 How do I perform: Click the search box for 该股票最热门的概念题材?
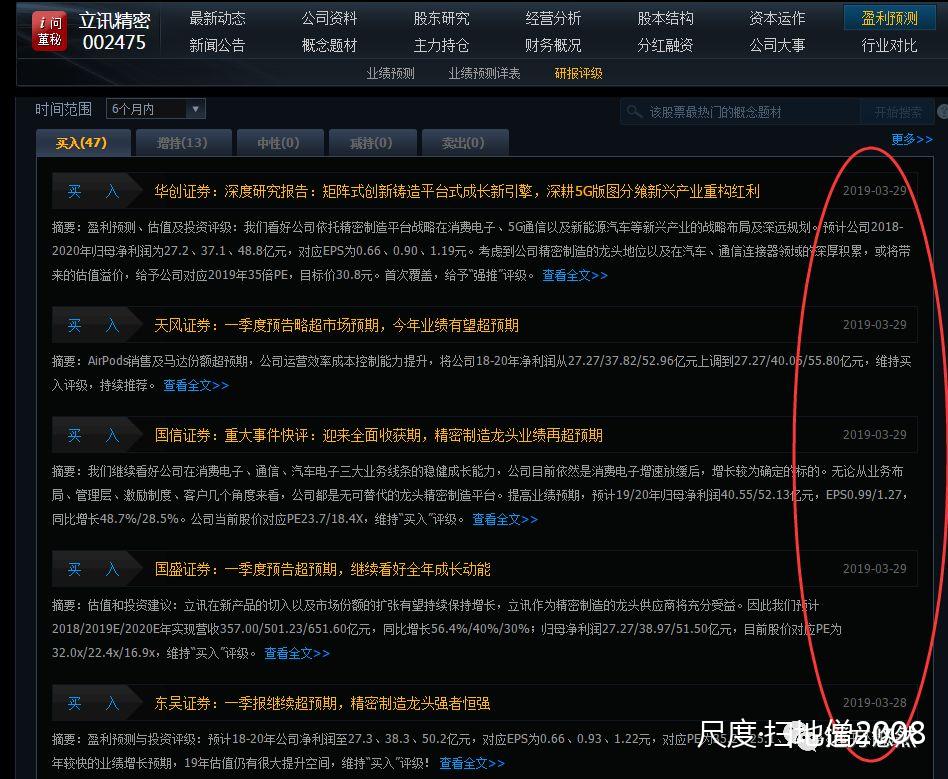click(740, 112)
